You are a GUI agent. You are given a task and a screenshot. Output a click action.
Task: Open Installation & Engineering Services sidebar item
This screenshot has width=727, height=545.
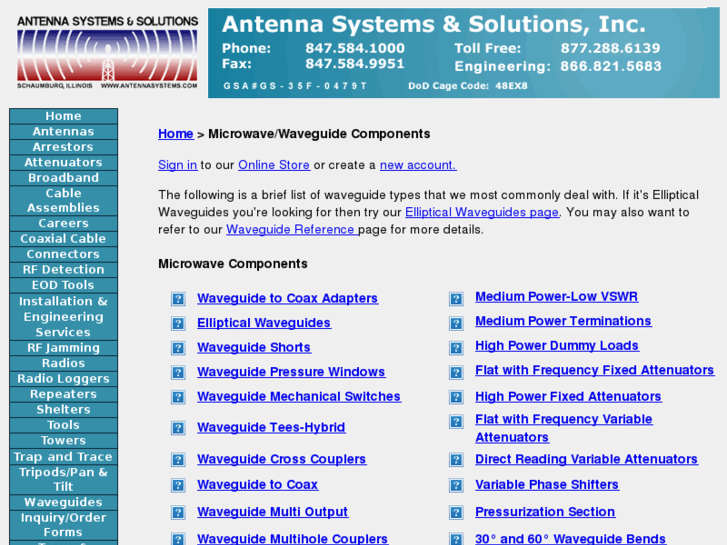[64, 316]
